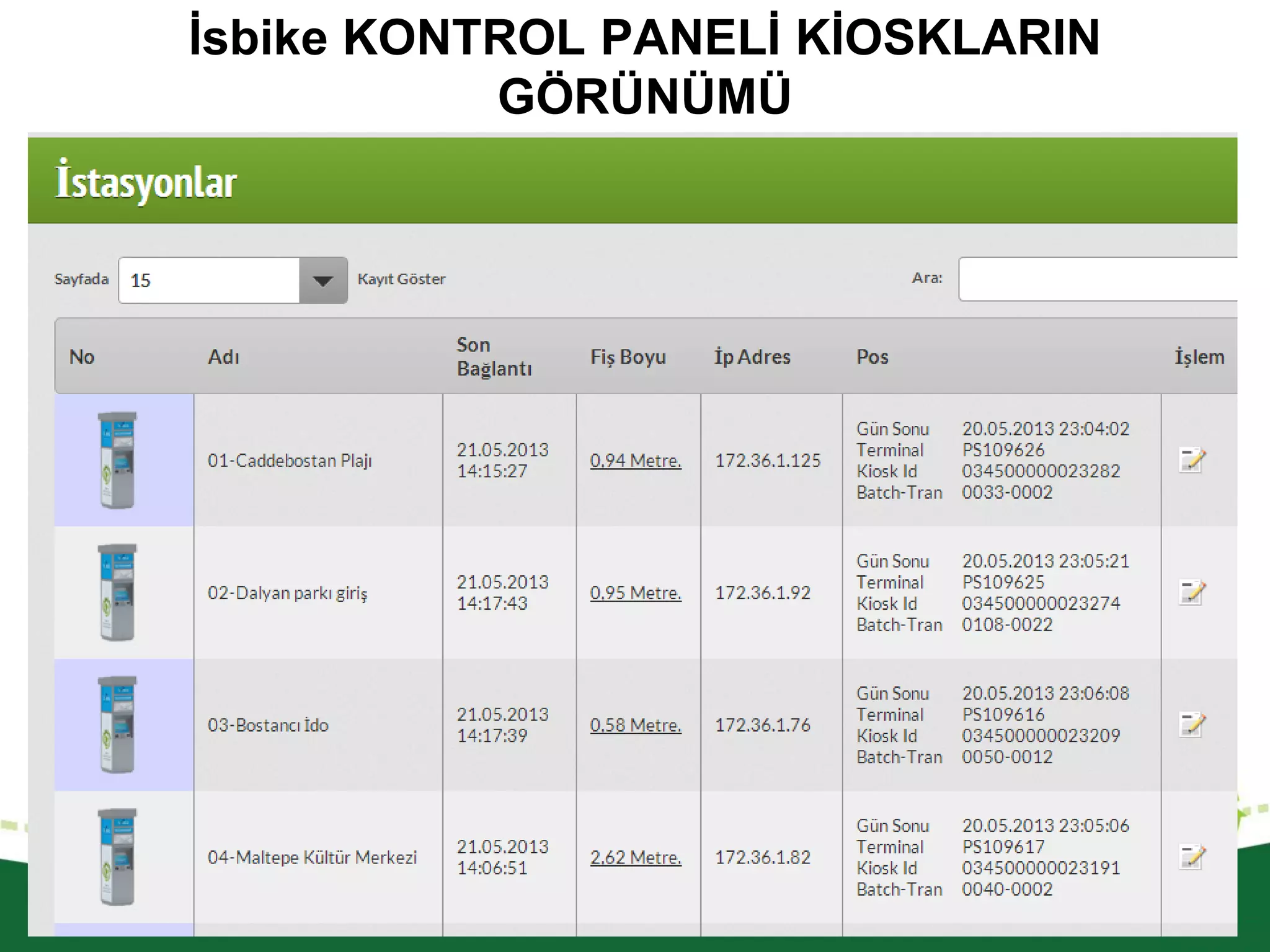Click edit icon for 03-Bostancı İdo row
This screenshot has width=1270, height=952.
(1191, 725)
